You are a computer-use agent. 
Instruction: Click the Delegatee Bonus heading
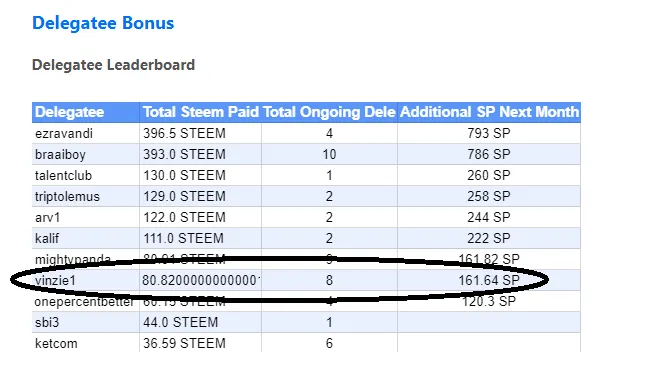pyautogui.click(x=103, y=23)
